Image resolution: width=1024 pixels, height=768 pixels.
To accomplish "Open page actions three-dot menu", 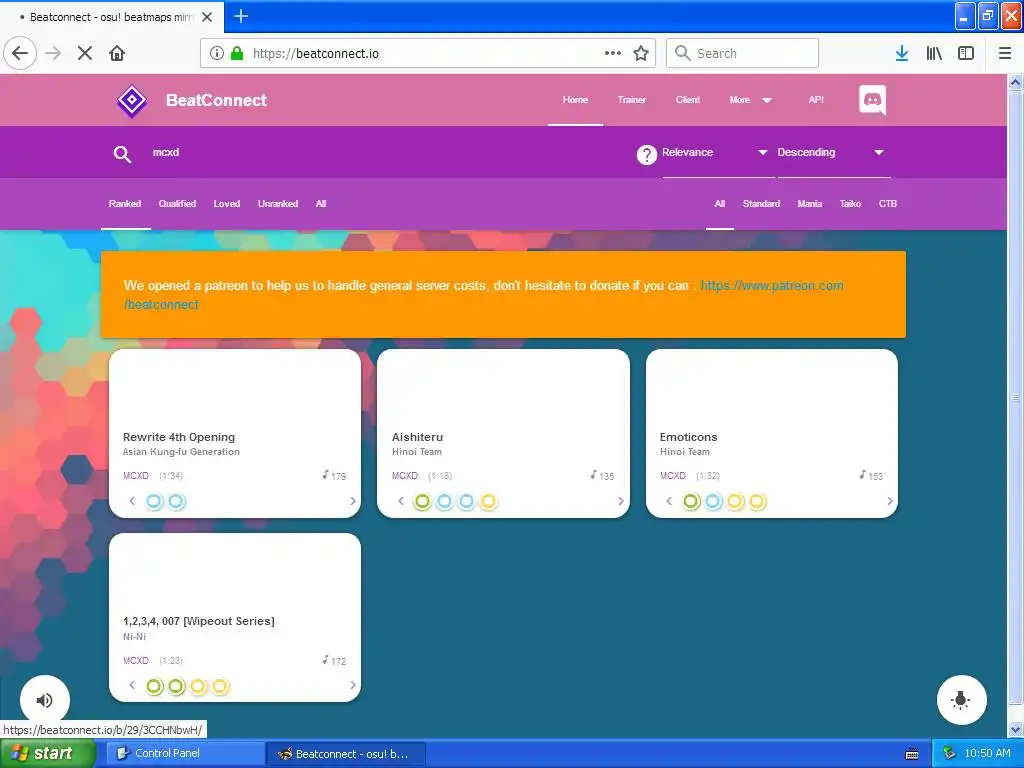I will coord(613,53).
